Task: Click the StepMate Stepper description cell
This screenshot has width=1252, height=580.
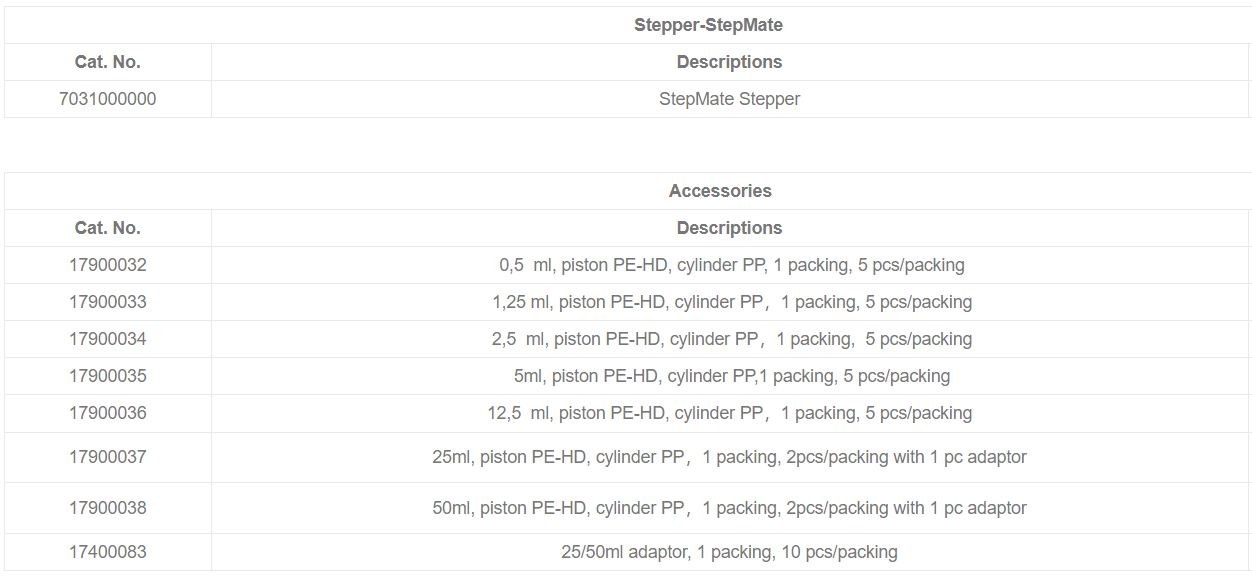Action: [729, 99]
